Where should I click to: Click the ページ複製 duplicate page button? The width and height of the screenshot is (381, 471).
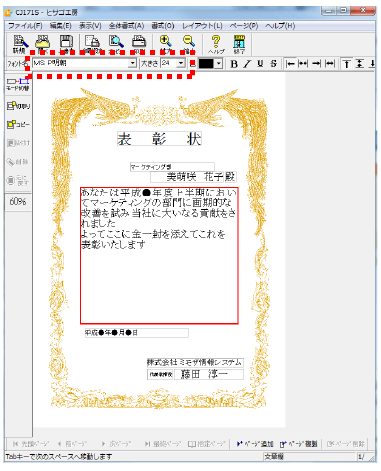(299, 444)
